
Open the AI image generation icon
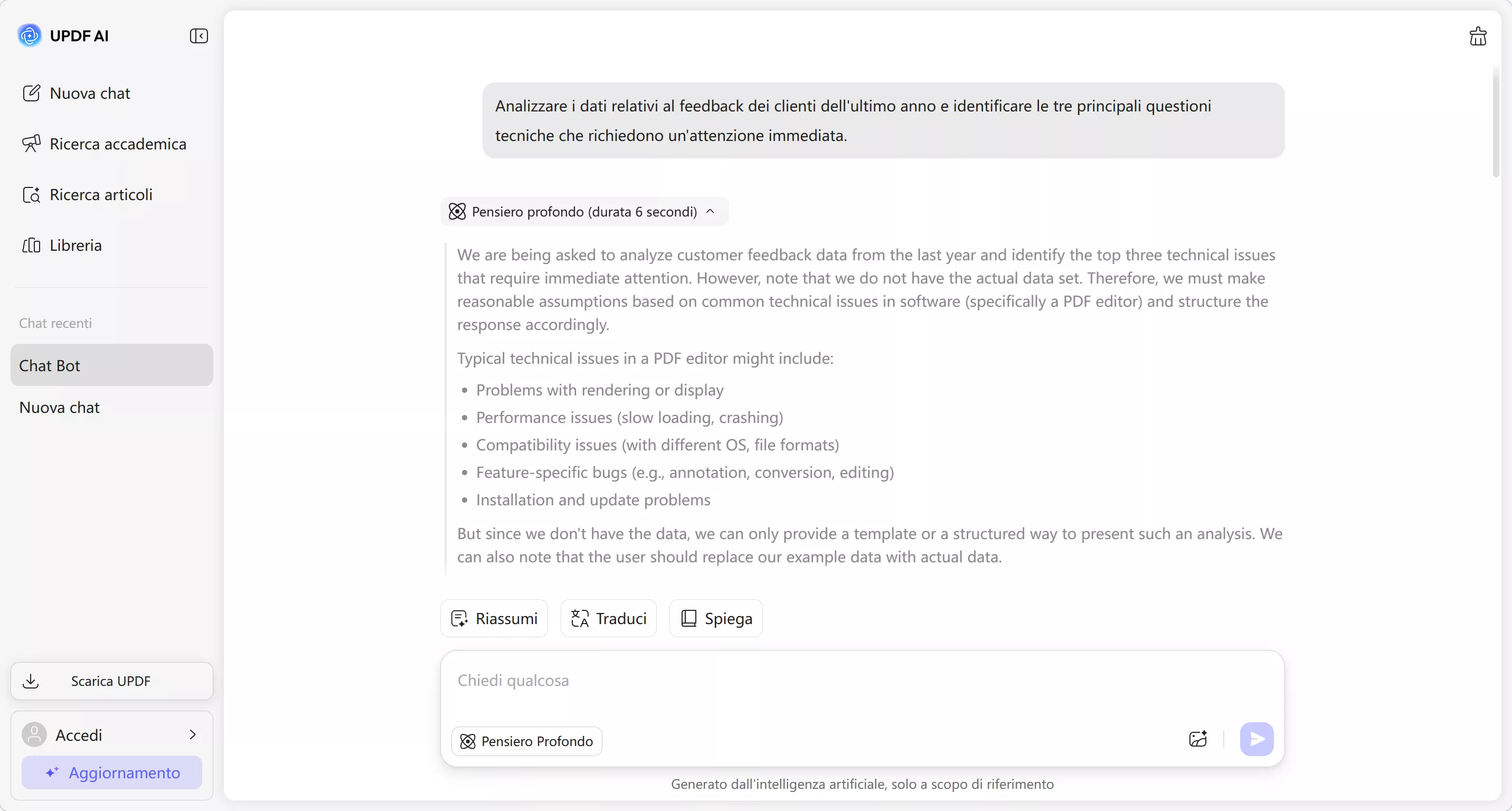pyautogui.click(x=1197, y=739)
